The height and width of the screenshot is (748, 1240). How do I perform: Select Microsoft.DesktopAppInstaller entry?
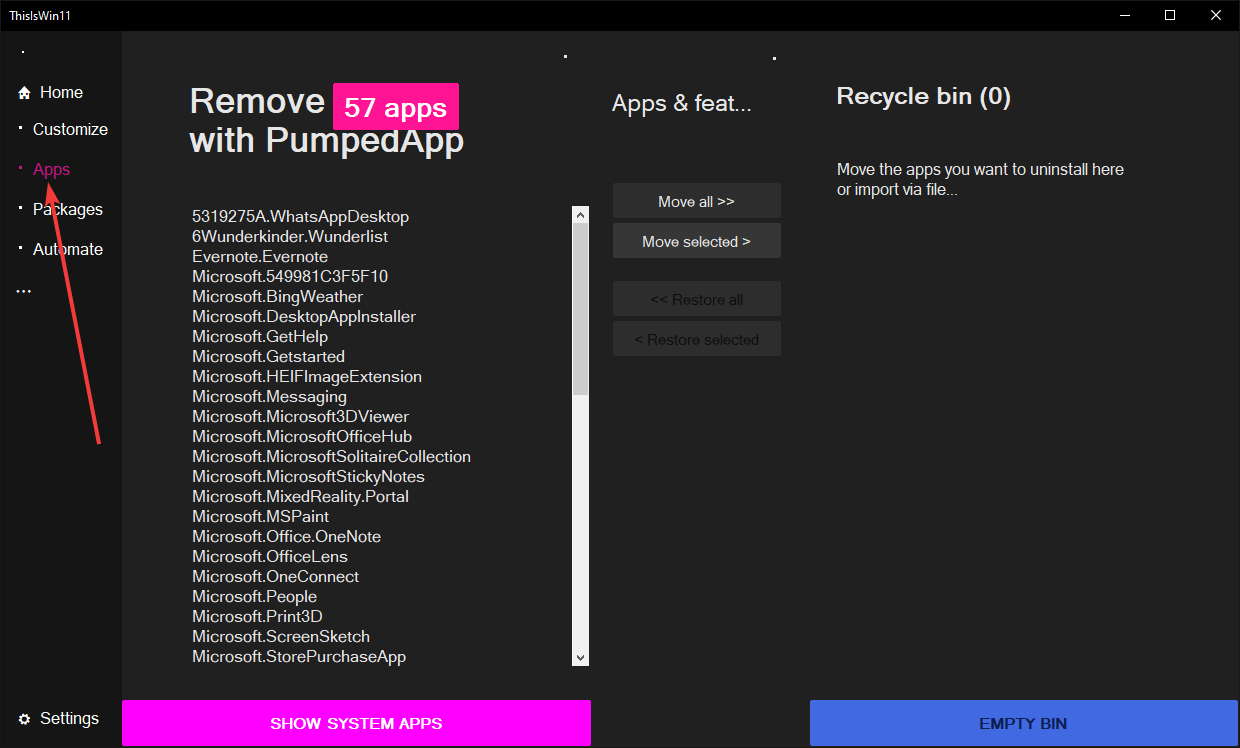pos(304,316)
